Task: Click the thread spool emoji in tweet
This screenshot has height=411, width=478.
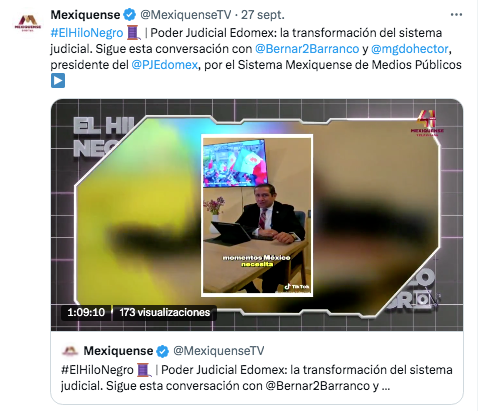Action: 134,33
